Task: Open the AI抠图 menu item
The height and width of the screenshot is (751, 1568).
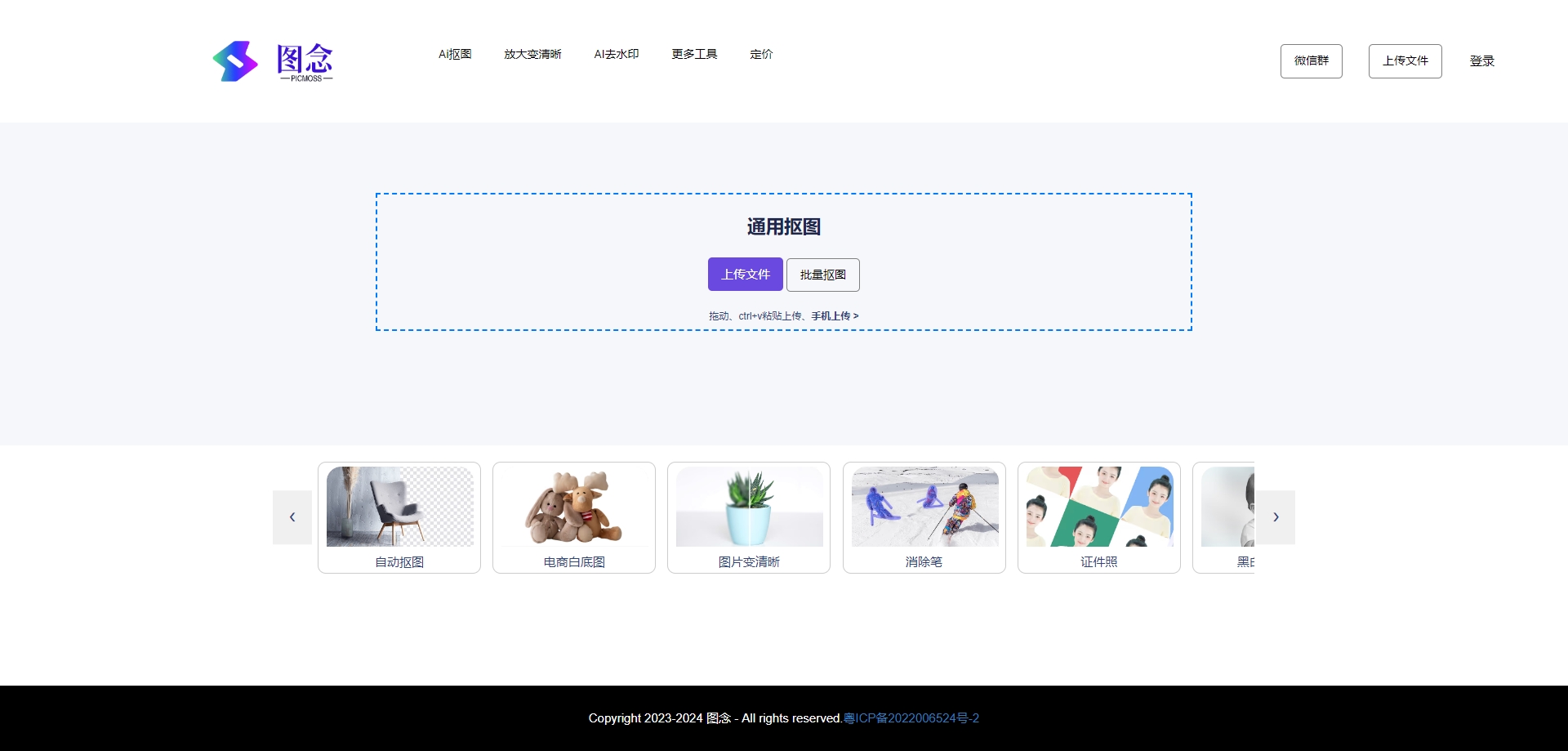Action: 455,54
